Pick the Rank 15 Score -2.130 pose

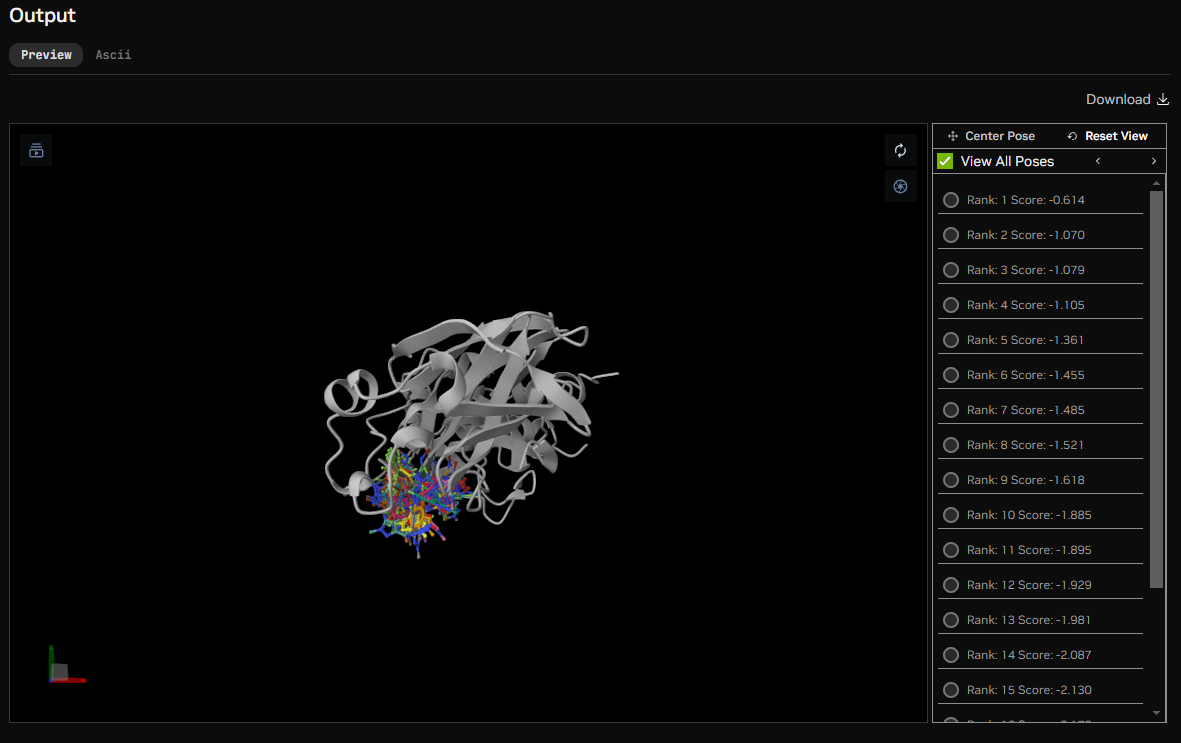(x=951, y=690)
